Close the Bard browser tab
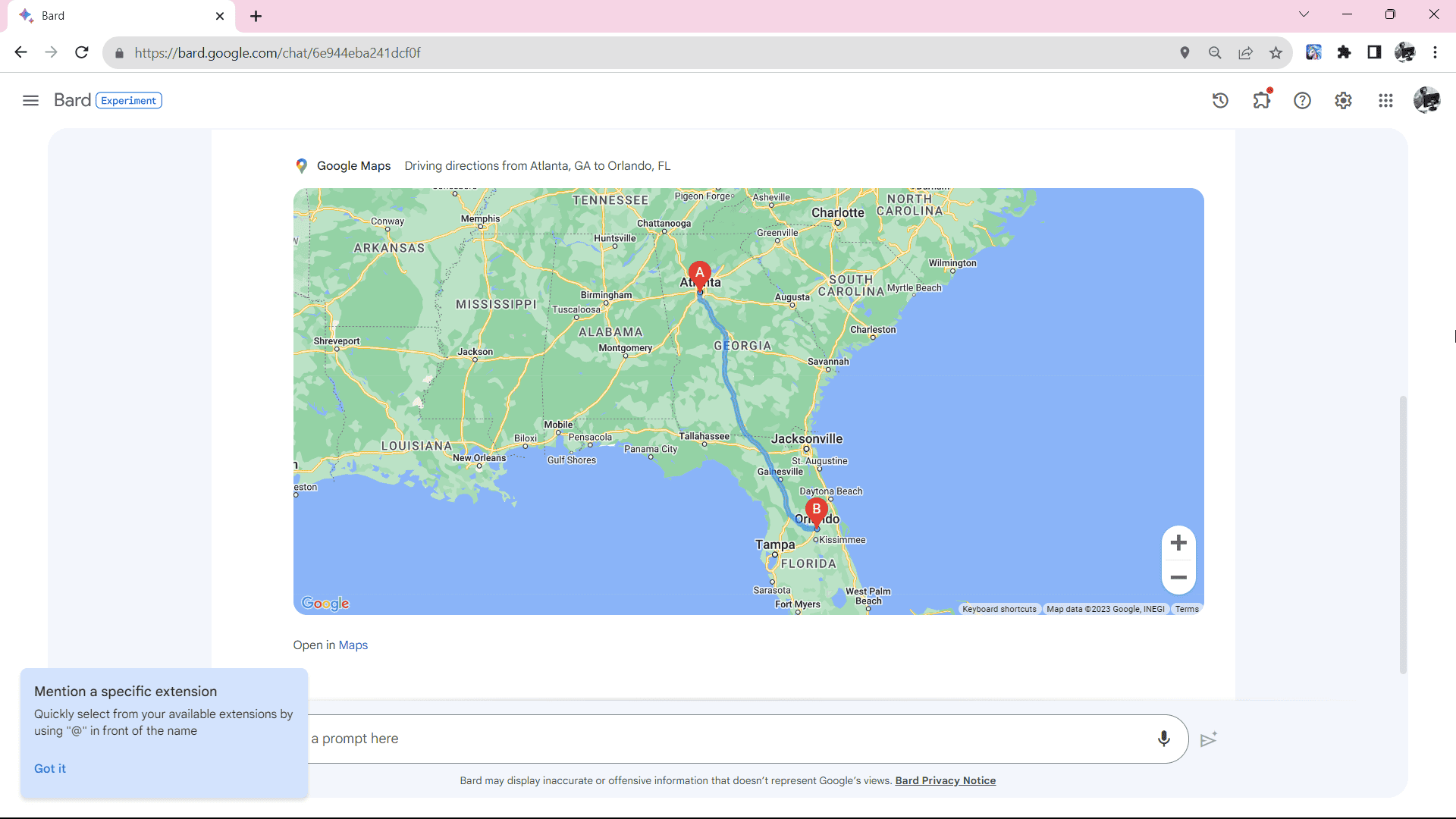This screenshot has height=819, width=1456. (220, 16)
